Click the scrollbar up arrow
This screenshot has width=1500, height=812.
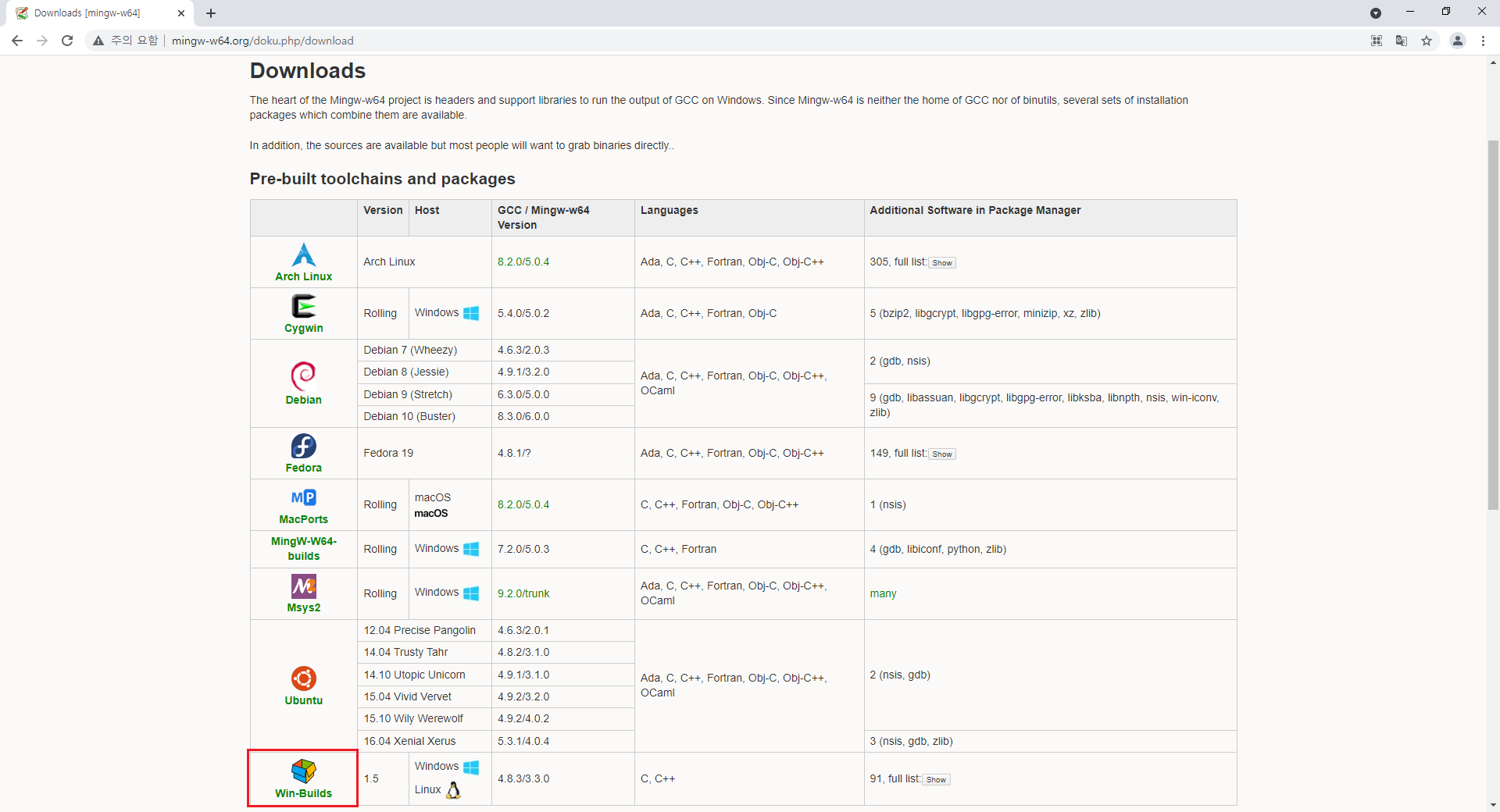click(1493, 62)
